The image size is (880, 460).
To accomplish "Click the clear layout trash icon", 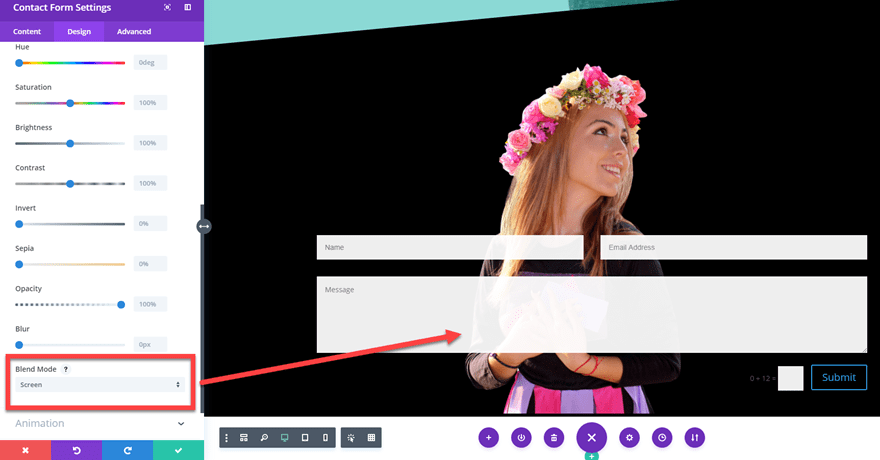I will (553, 438).
